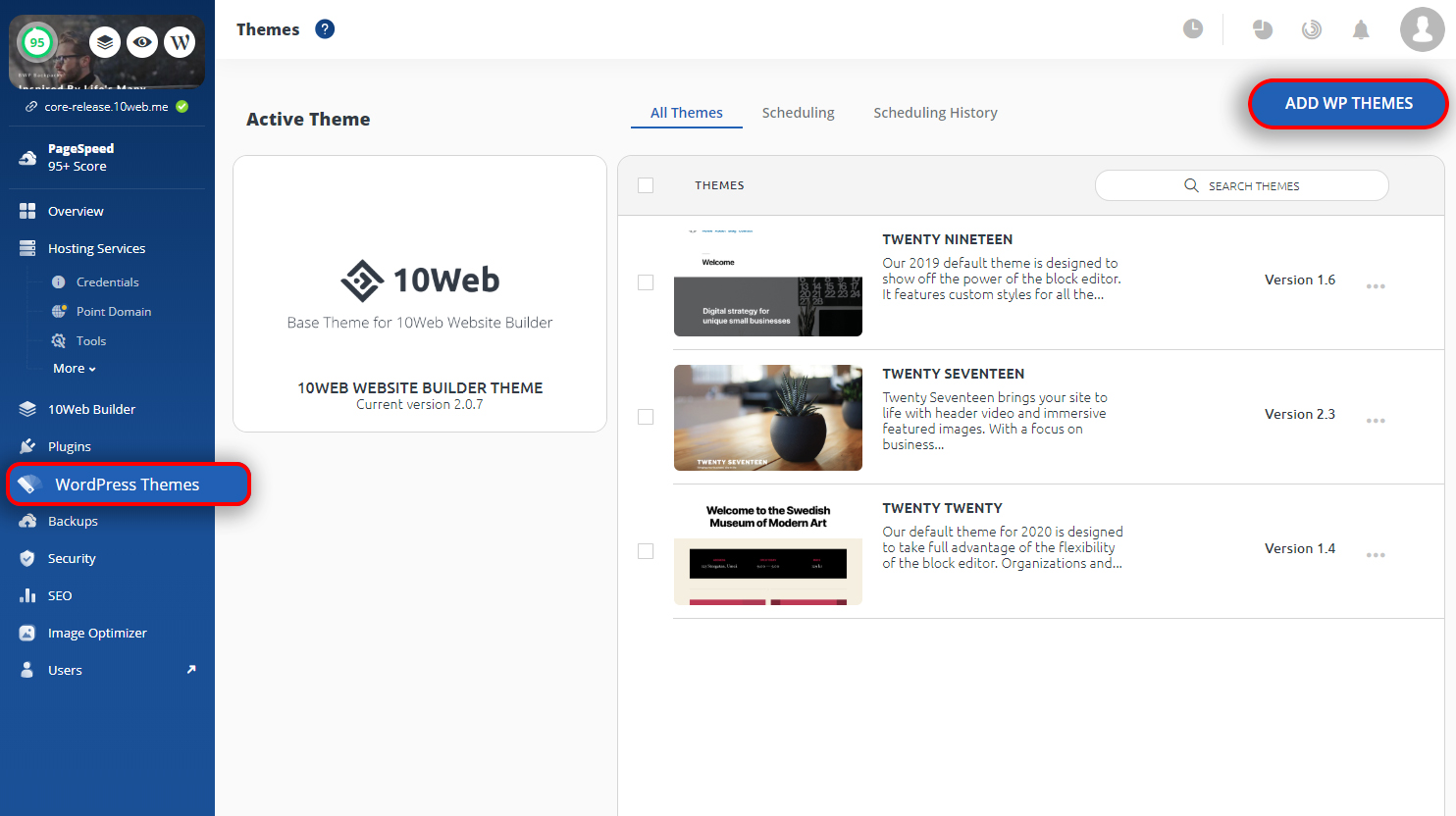Open core-release.10web.me site link
Screen dimensions: 1456x816
[x=106, y=107]
